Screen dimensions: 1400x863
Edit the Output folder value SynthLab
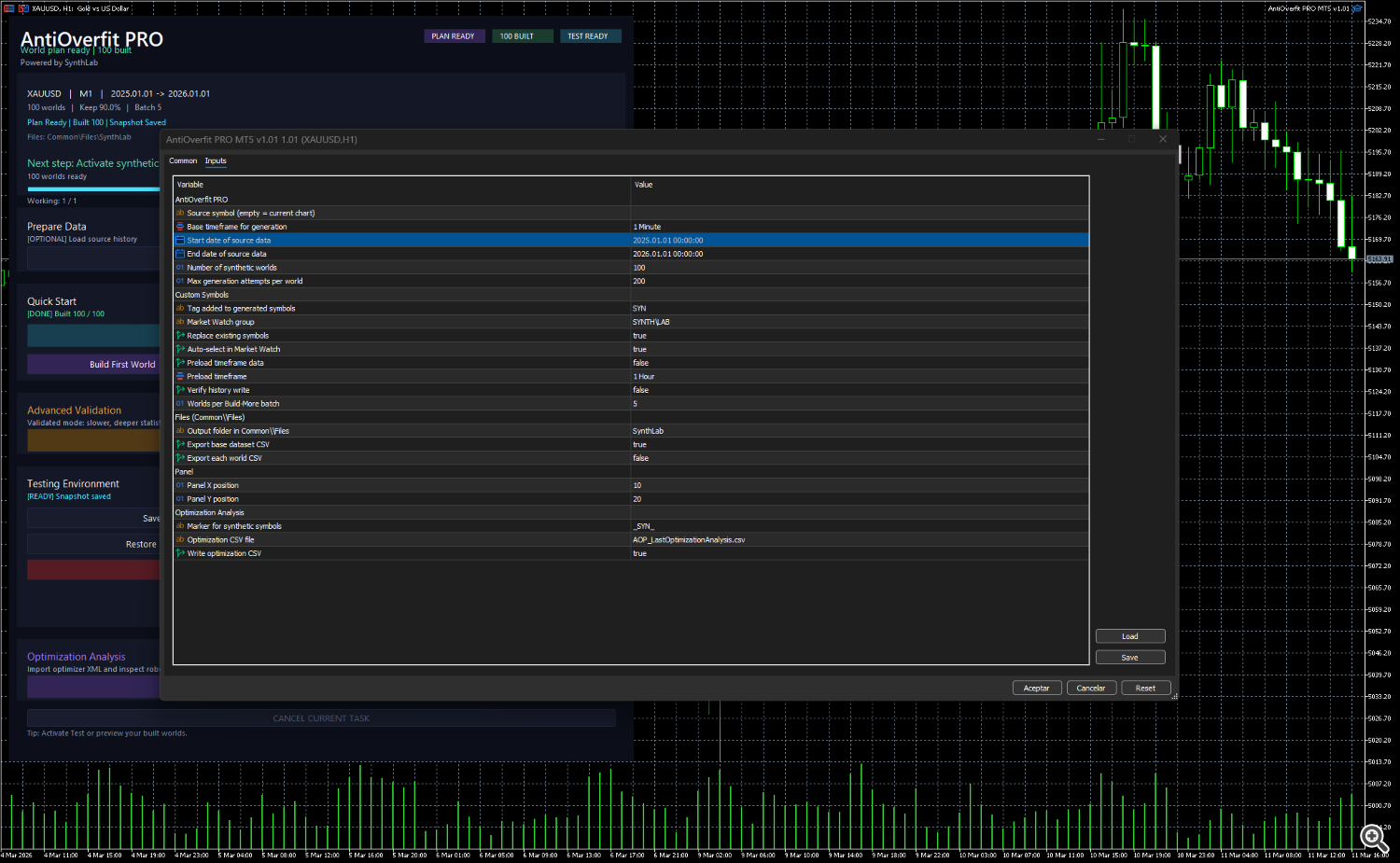click(x=648, y=431)
